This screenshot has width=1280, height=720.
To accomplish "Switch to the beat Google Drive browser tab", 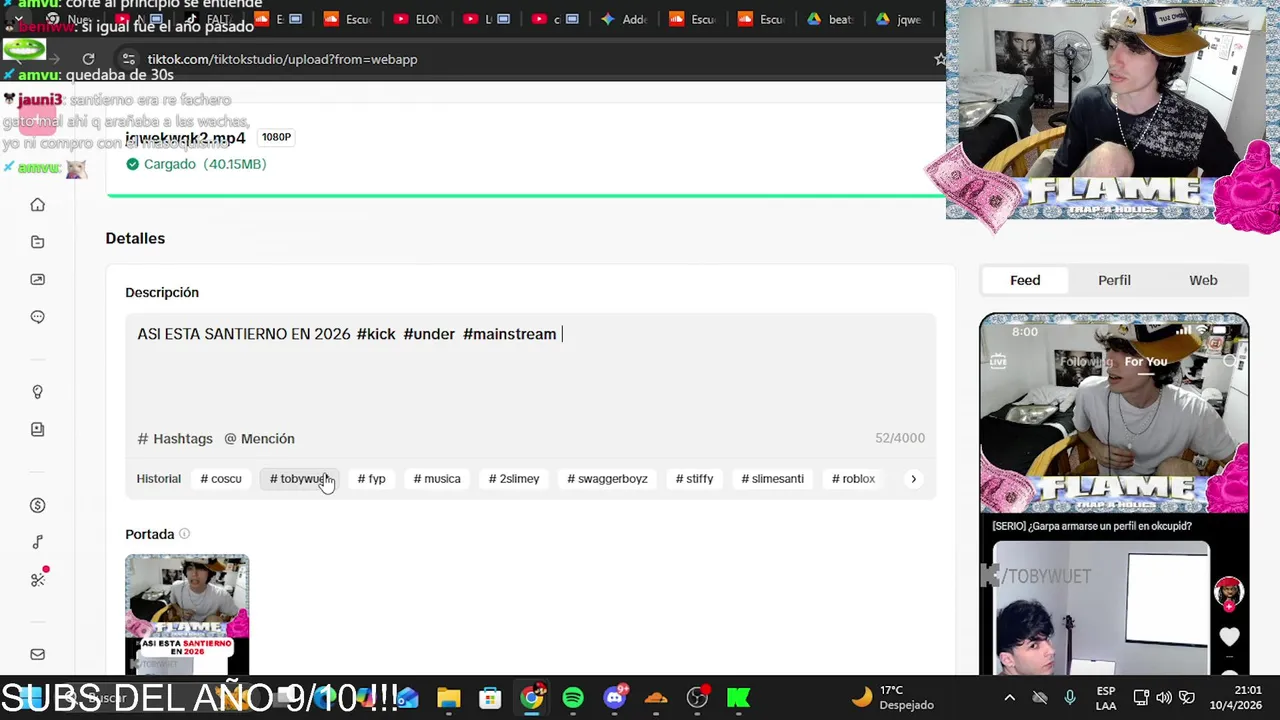I will tap(829, 19).
